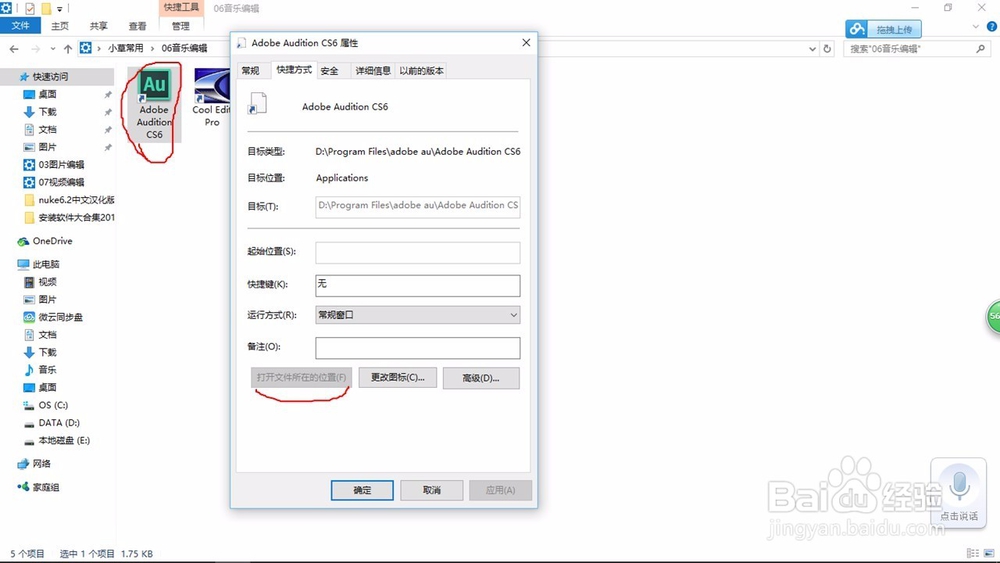
Task: Switch to the 详细信息 tab in properties
Action: [x=373, y=71]
